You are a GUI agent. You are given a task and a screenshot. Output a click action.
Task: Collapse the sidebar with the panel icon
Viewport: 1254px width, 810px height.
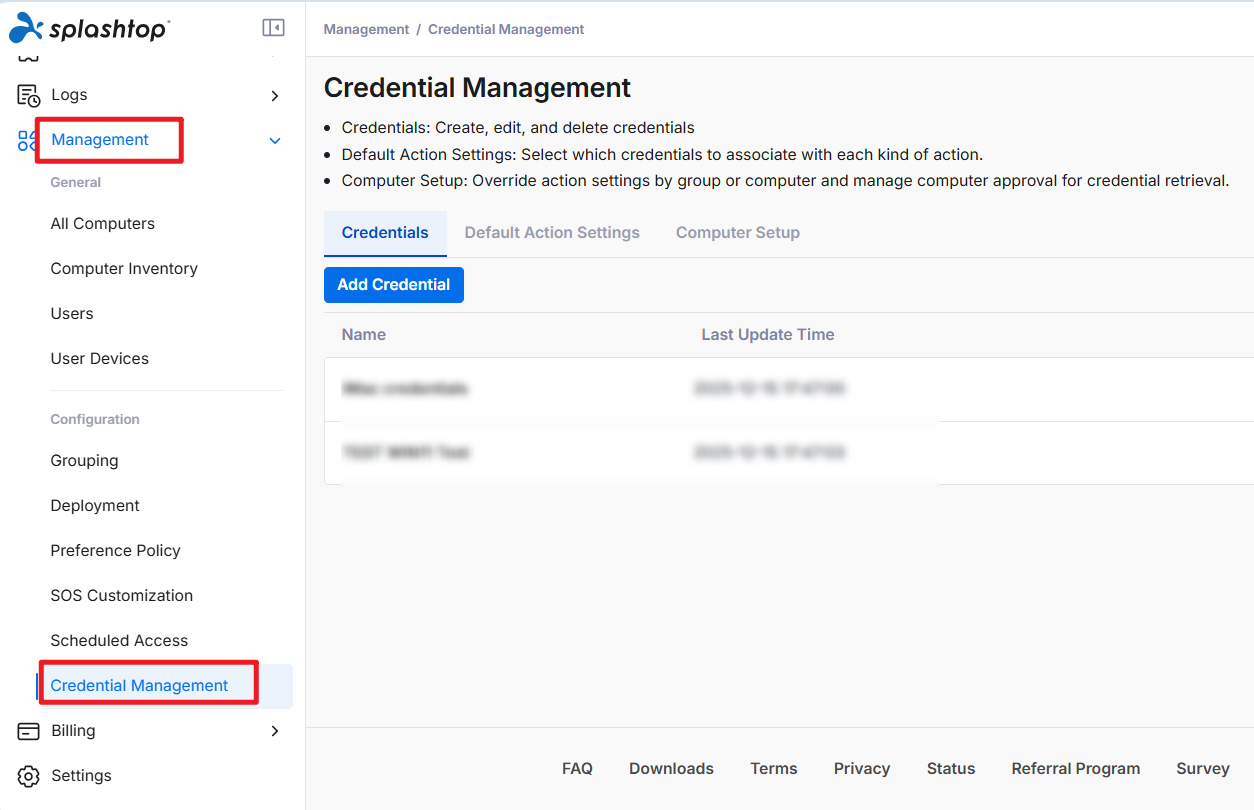tap(273, 28)
